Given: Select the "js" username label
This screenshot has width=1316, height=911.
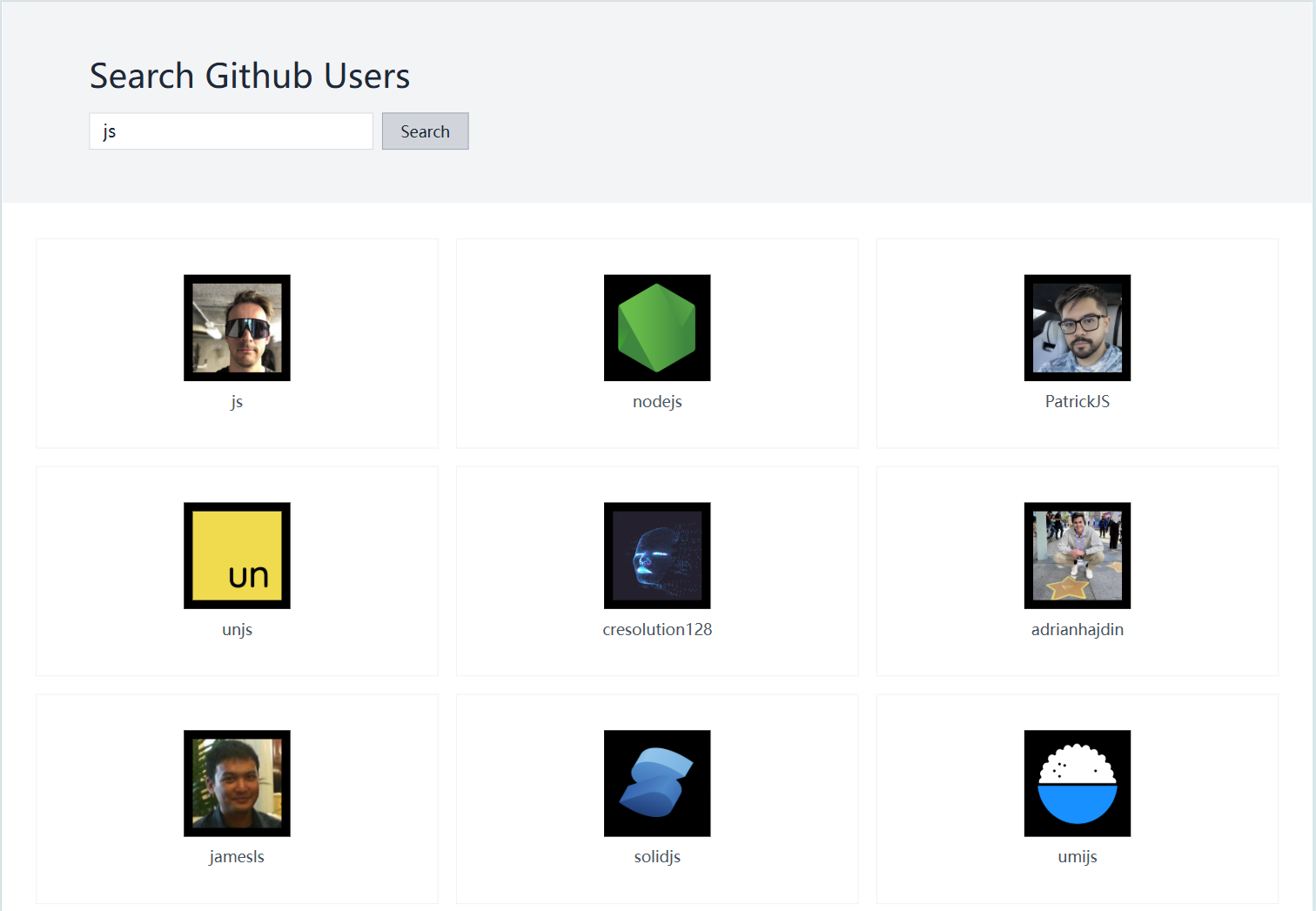Looking at the screenshot, I should pyautogui.click(x=237, y=402).
